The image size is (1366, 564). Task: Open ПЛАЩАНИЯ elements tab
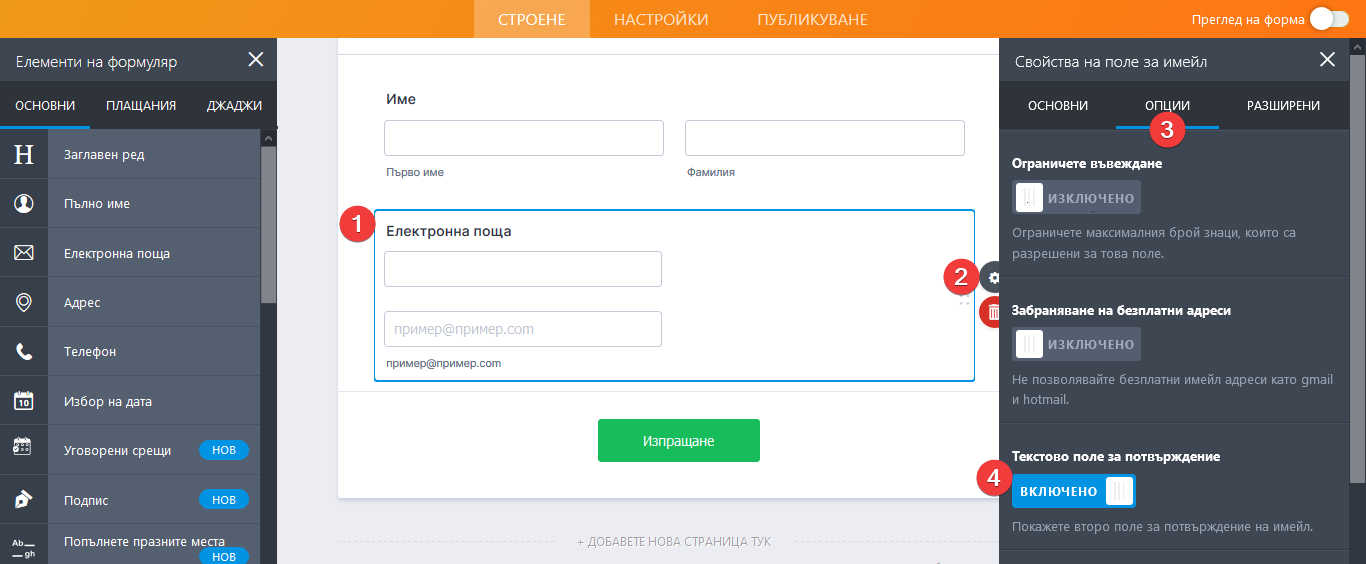click(141, 105)
